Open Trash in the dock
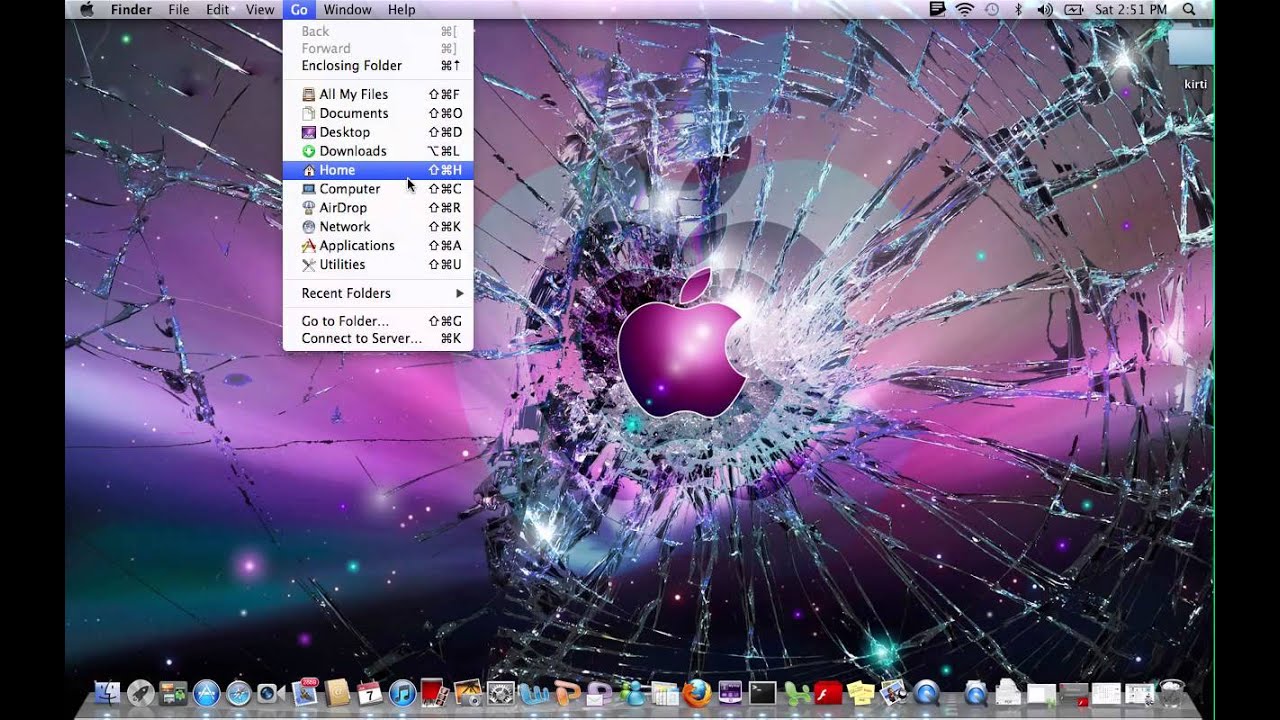The image size is (1280, 720). click(x=1172, y=693)
